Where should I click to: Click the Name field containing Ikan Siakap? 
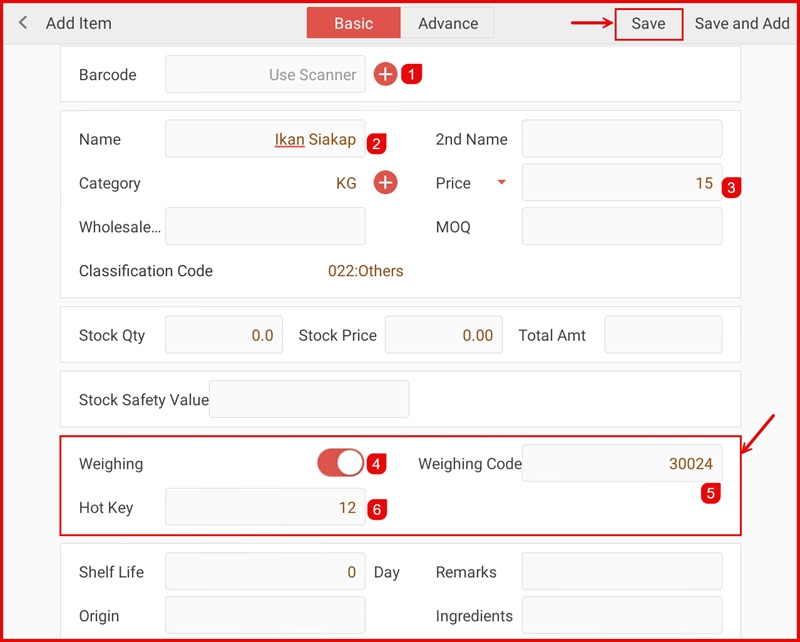[265, 139]
